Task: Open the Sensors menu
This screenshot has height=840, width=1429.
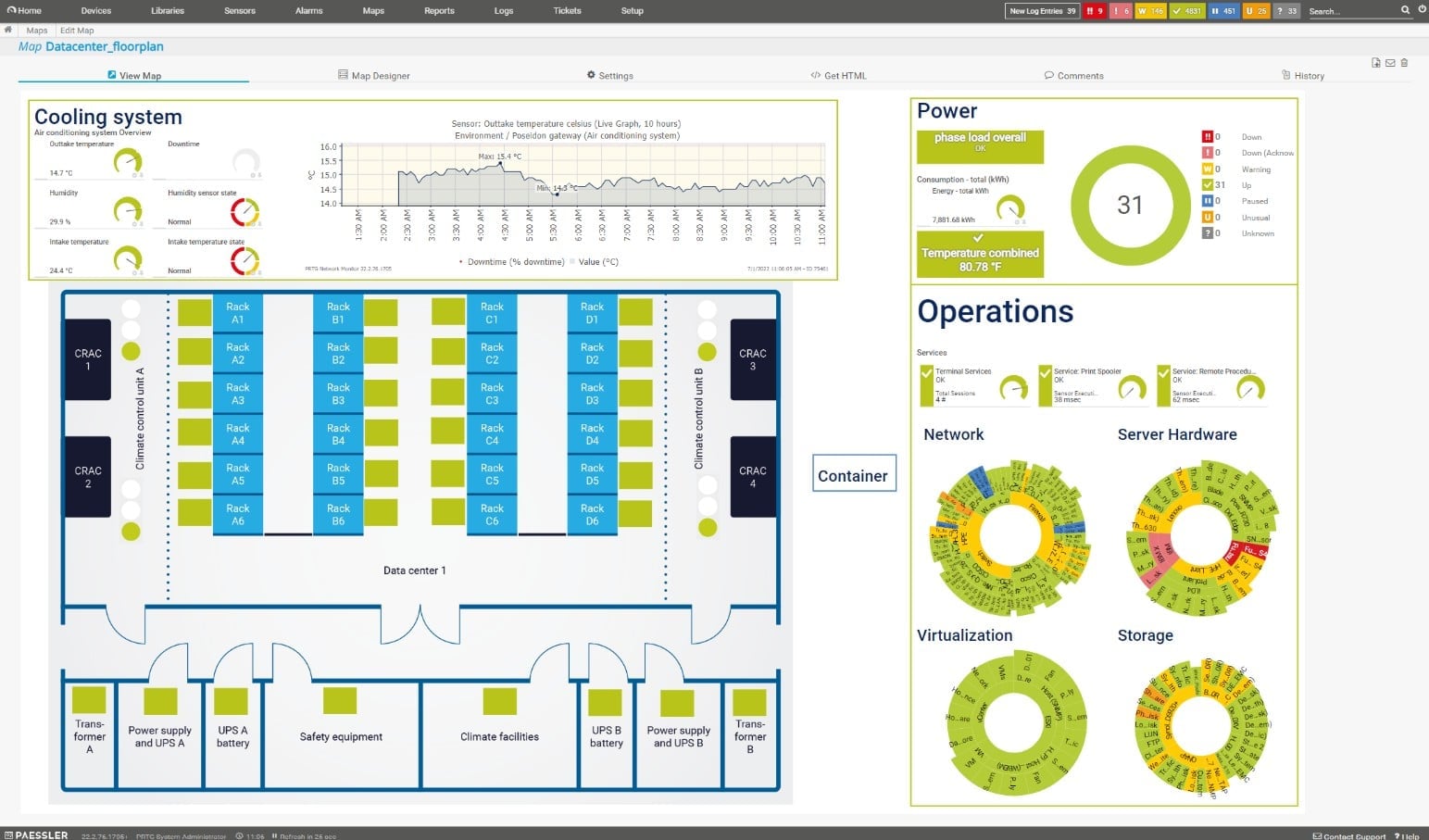Action: [x=240, y=11]
